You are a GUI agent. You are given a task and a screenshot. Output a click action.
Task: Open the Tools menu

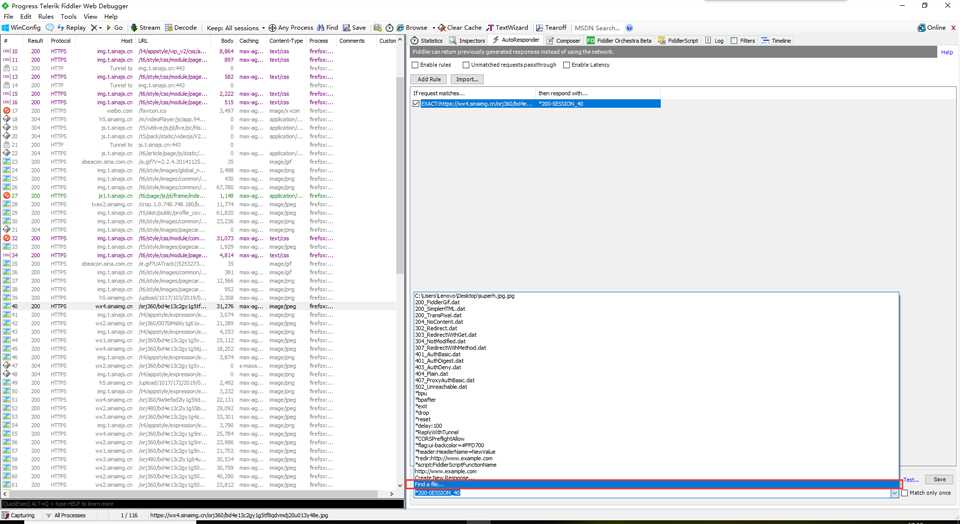click(69, 17)
